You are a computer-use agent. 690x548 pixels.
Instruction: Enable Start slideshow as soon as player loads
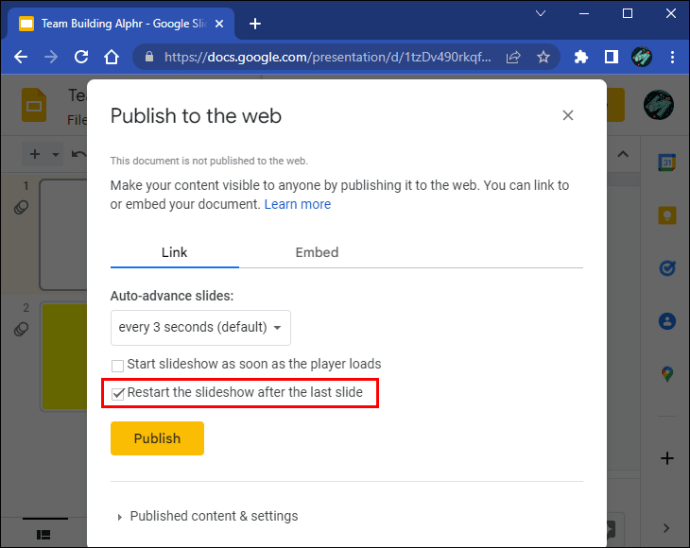coord(117,365)
